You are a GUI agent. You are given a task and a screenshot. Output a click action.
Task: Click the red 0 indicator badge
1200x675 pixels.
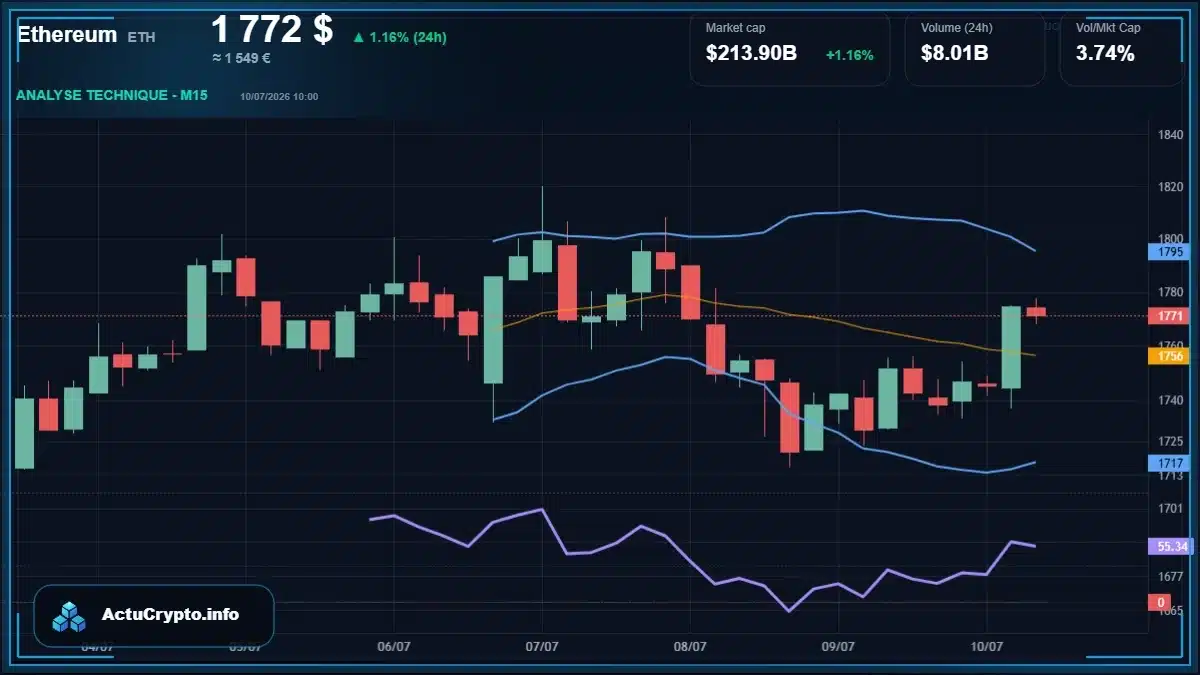pos(1161,602)
